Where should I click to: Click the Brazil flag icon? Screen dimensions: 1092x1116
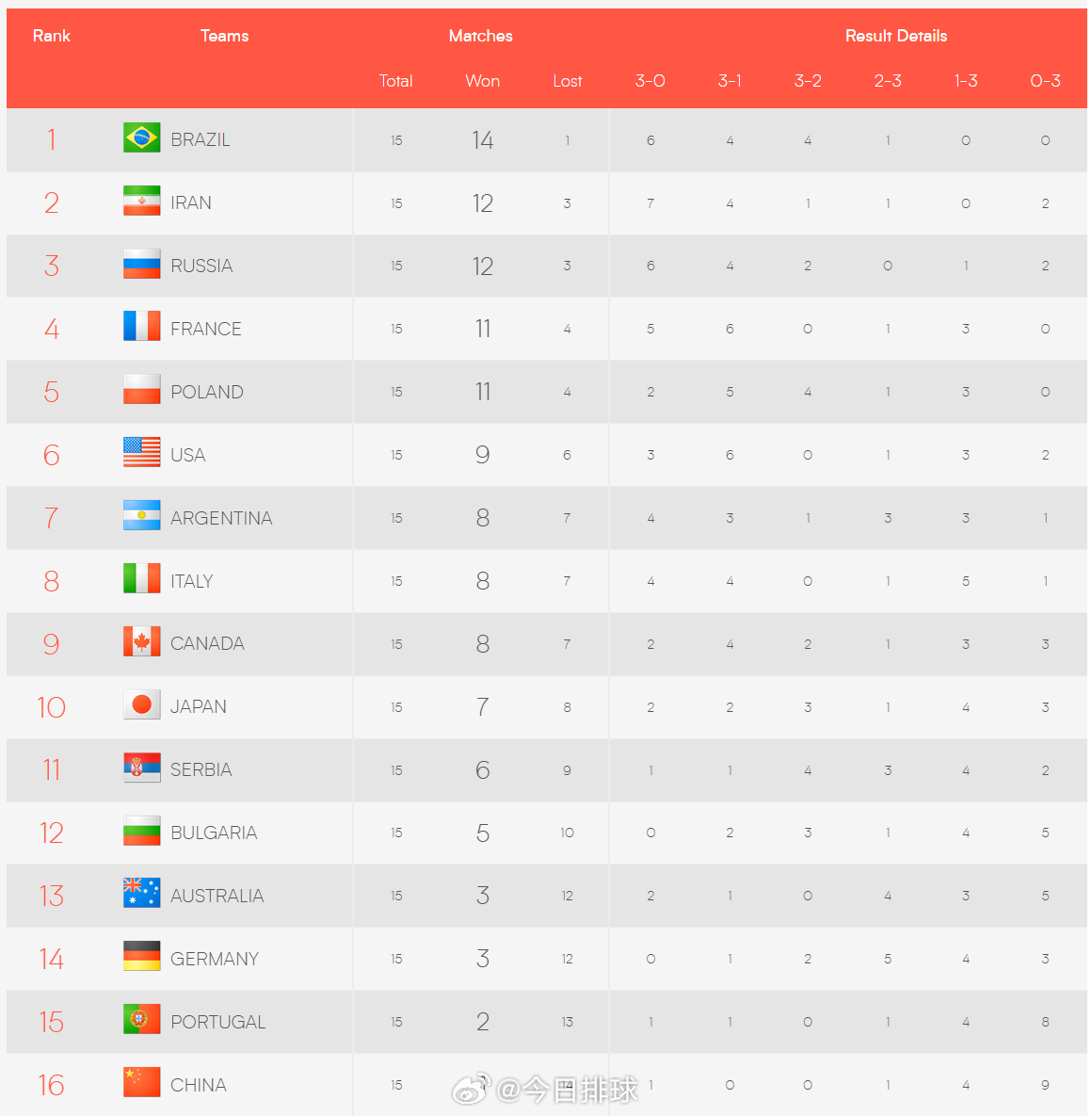click(x=141, y=138)
